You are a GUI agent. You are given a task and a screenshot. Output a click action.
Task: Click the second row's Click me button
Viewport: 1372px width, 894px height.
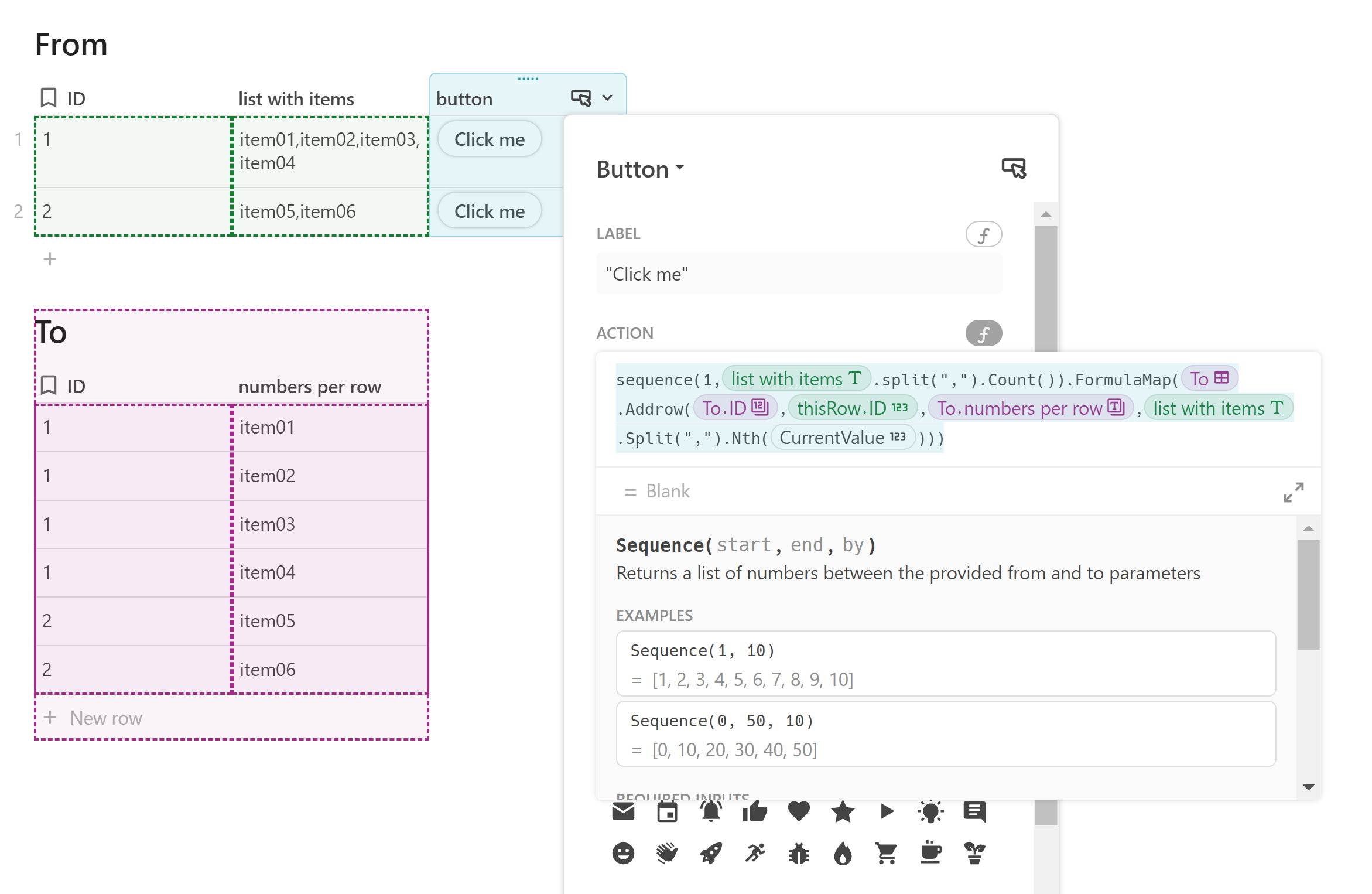pyautogui.click(x=490, y=211)
